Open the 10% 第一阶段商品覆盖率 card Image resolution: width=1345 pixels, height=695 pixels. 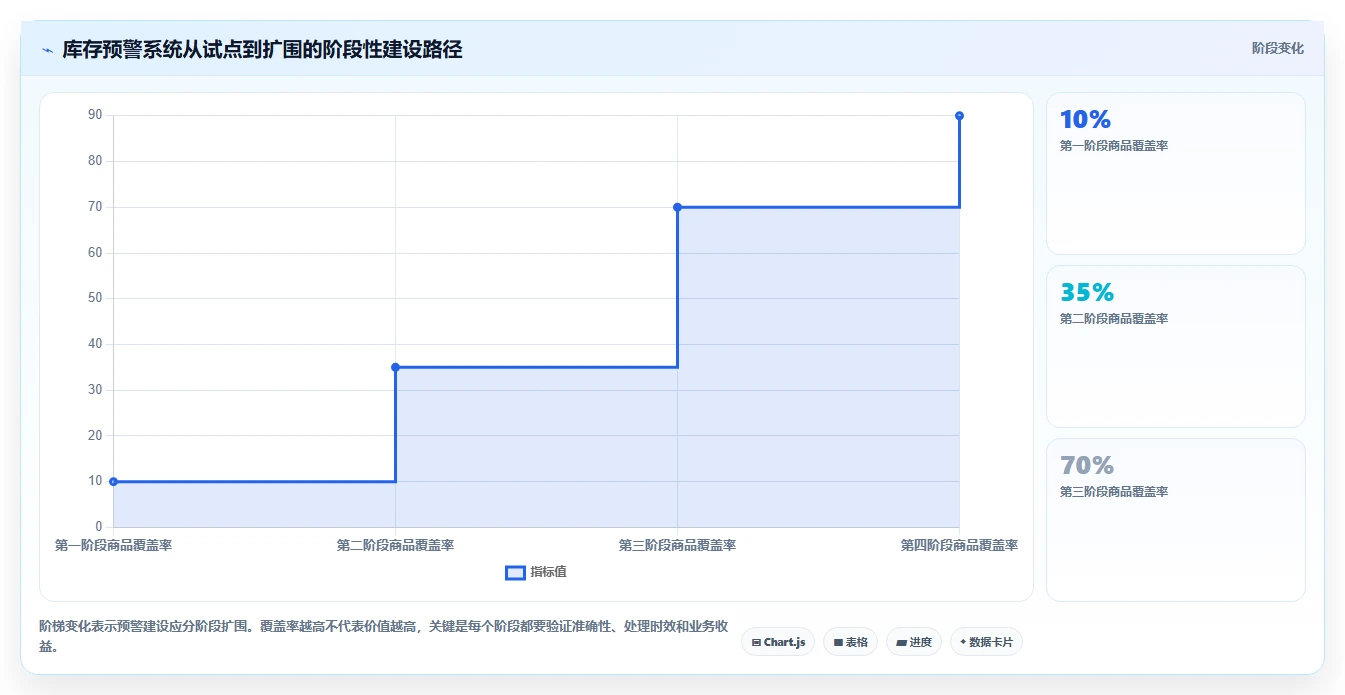(x=1175, y=174)
